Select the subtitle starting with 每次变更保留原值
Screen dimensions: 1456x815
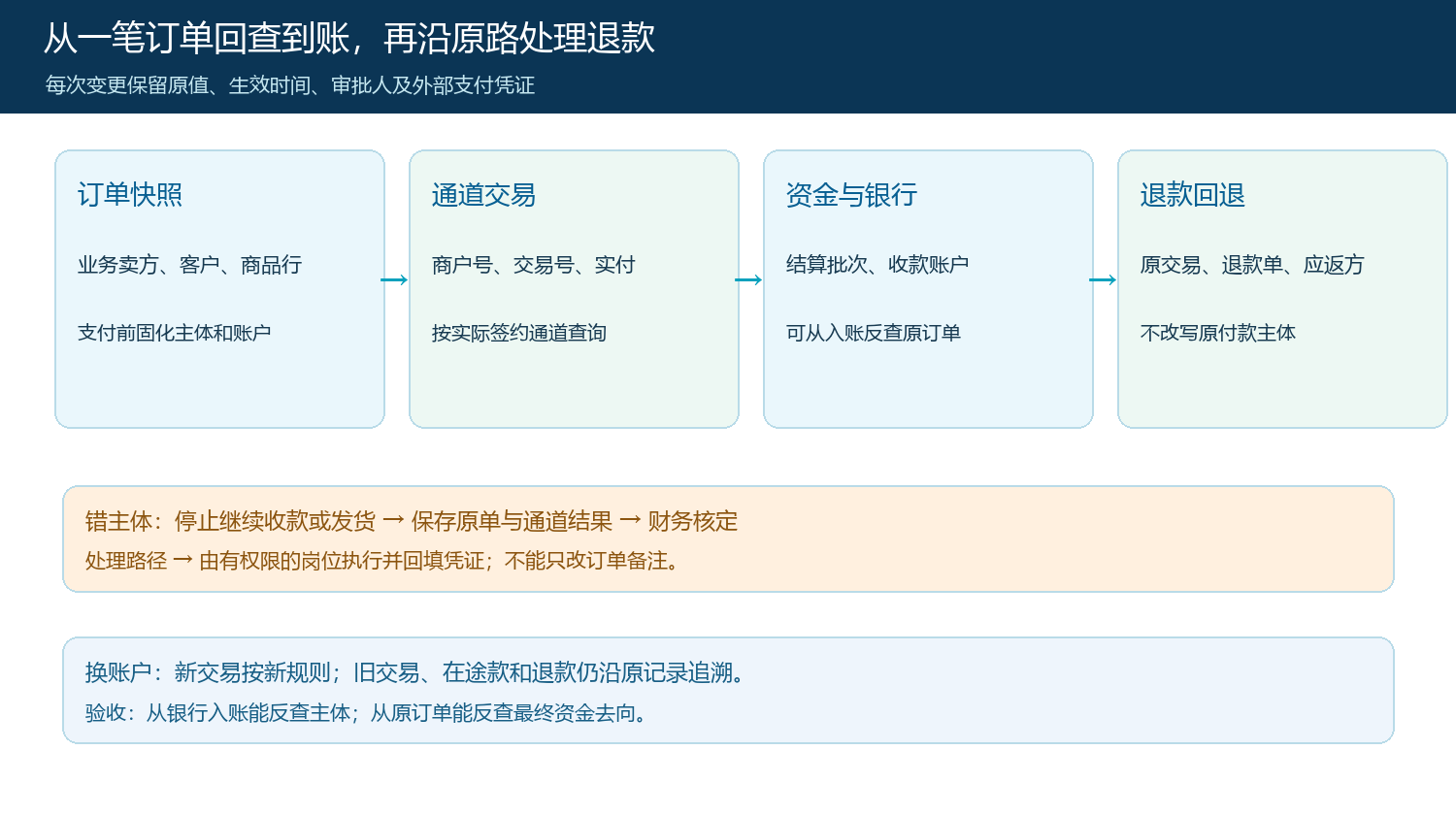point(290,85)
